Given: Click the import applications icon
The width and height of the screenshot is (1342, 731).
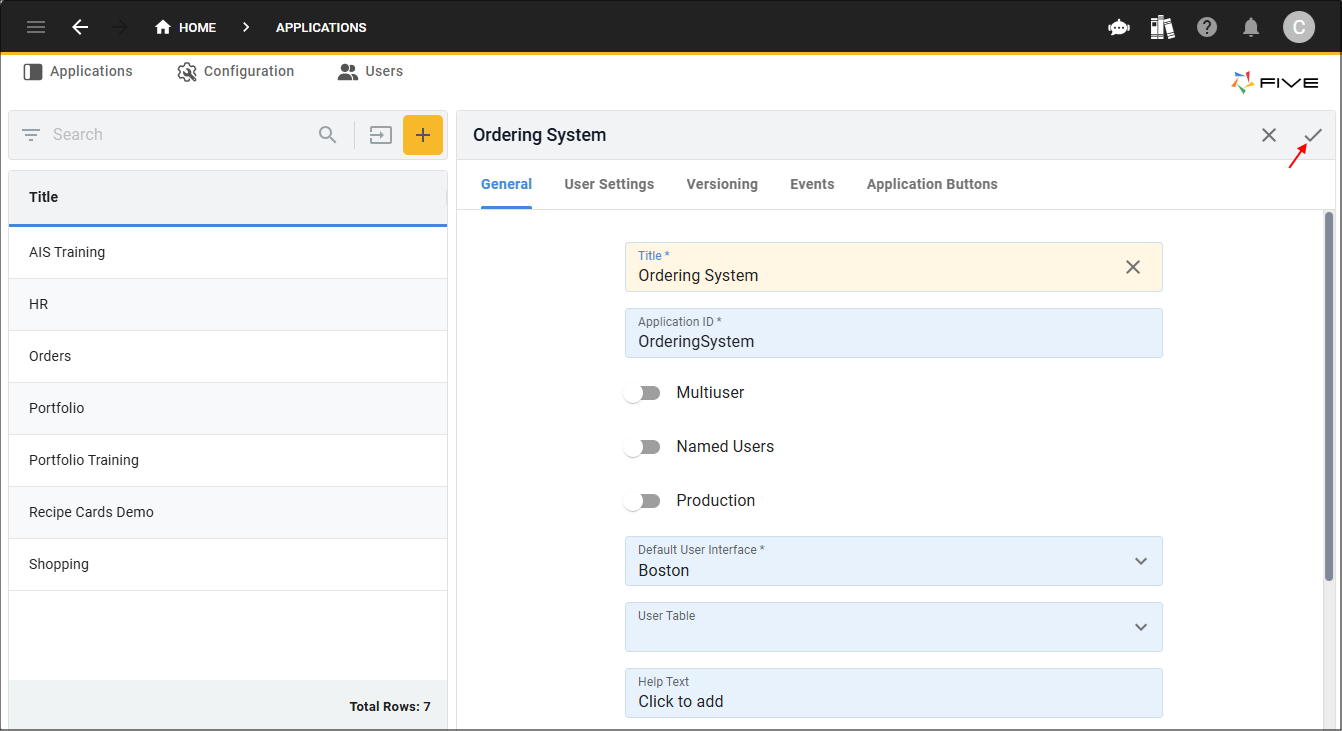Looking at the screenshot, I should [x=380, y=135].
